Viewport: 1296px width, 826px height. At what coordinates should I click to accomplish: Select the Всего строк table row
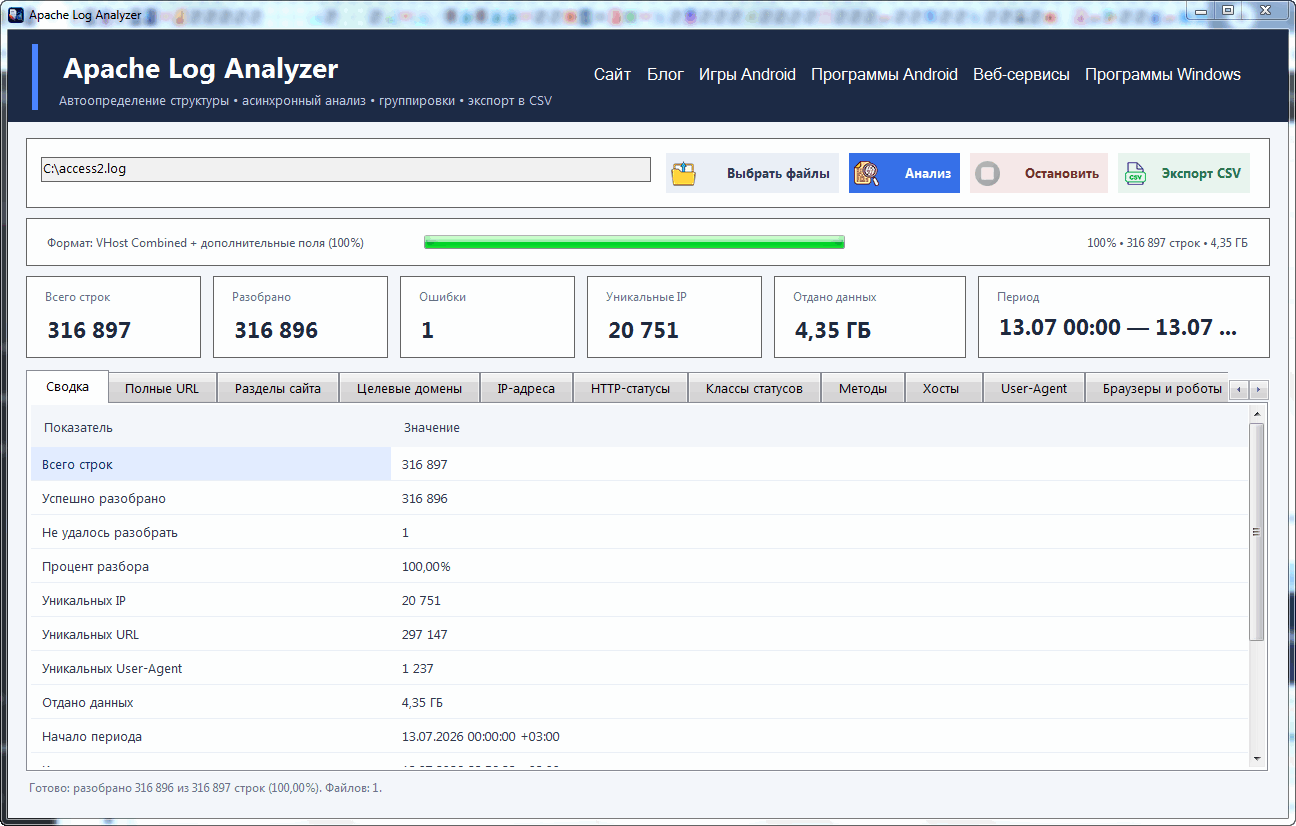(x=640, y=464)
